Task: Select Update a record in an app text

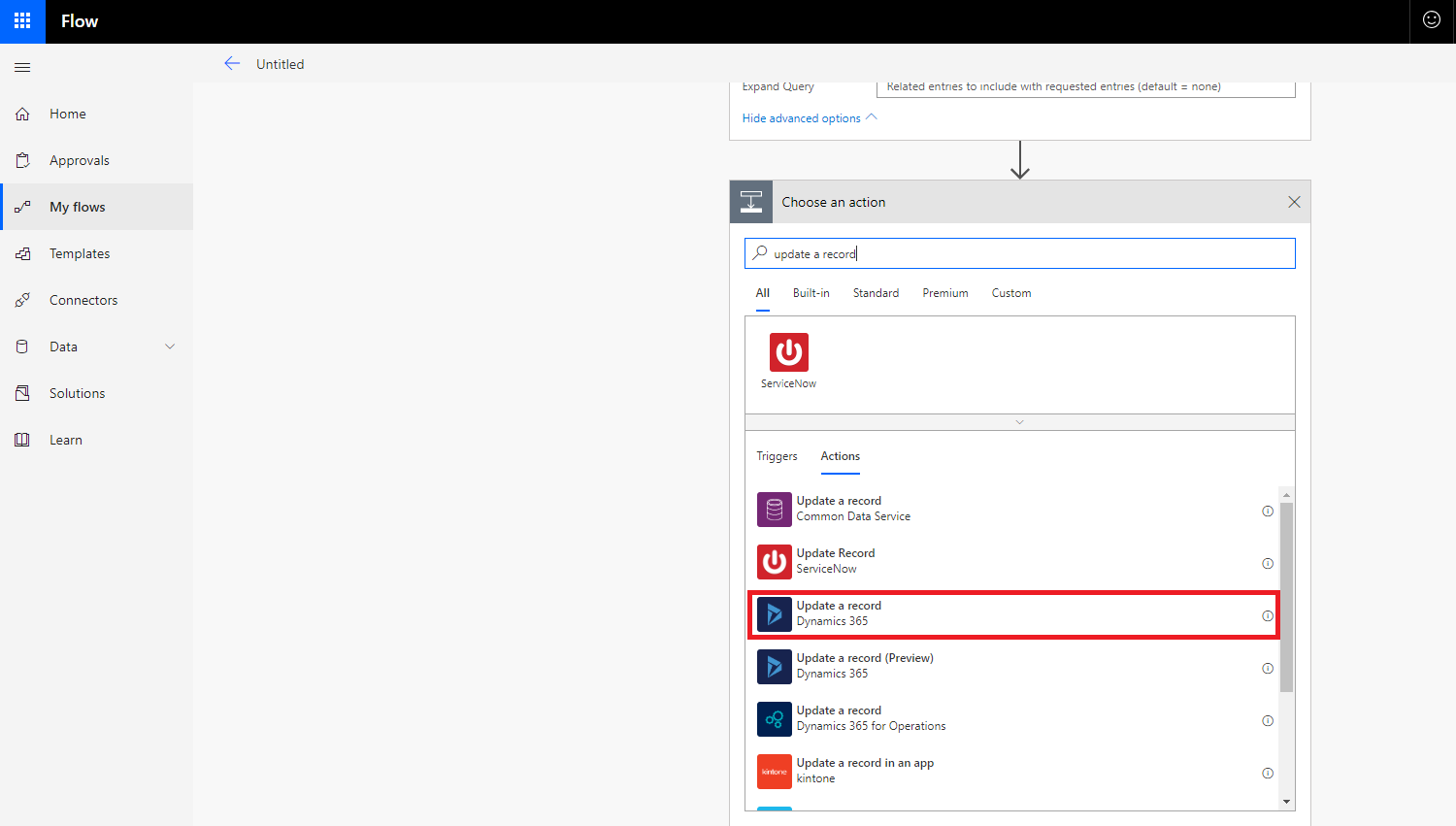Action: [865, 763]
